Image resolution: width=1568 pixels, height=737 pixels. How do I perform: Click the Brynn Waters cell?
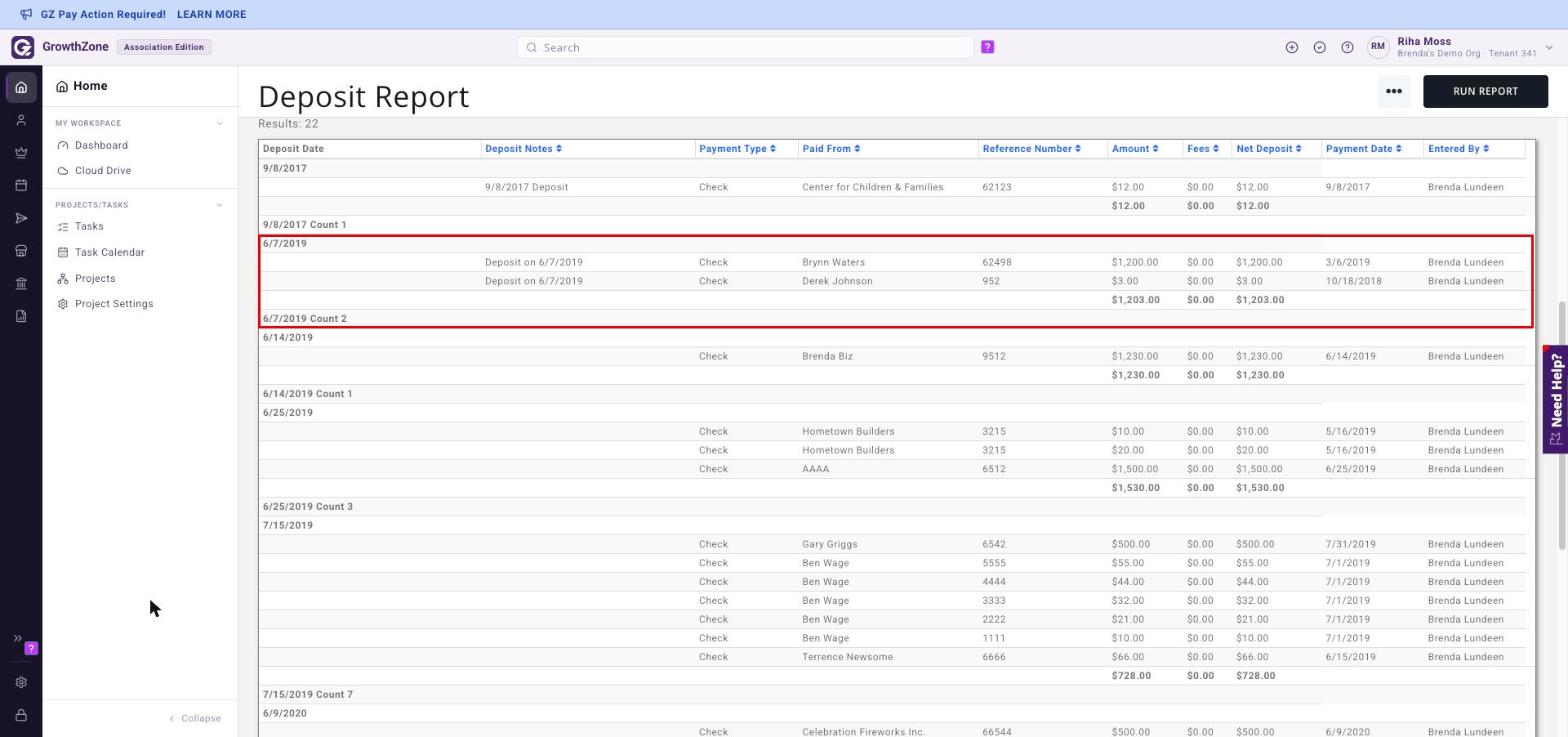tap(833, 262)
